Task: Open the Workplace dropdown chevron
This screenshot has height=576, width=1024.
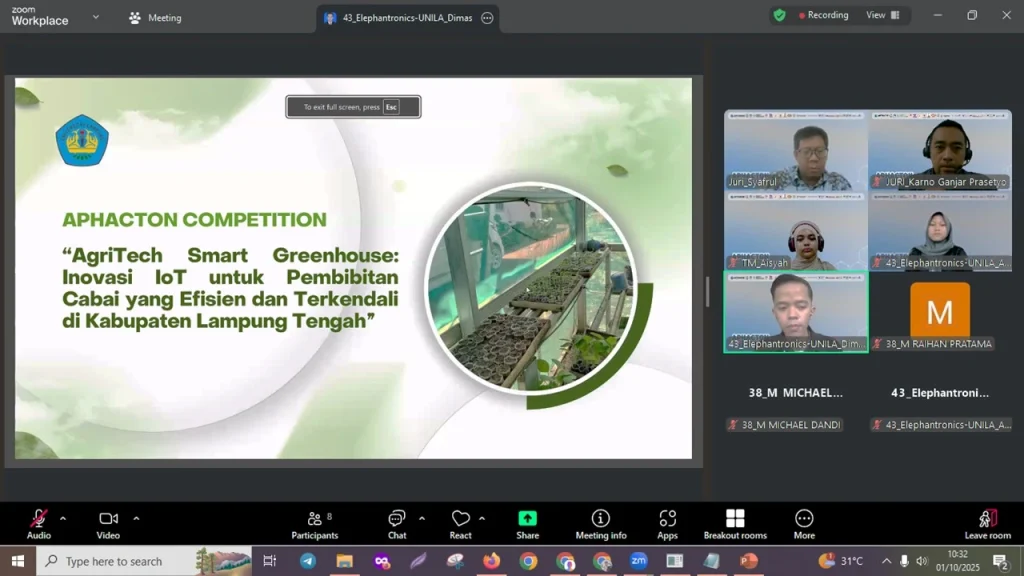Action: [x=96, y=17]
